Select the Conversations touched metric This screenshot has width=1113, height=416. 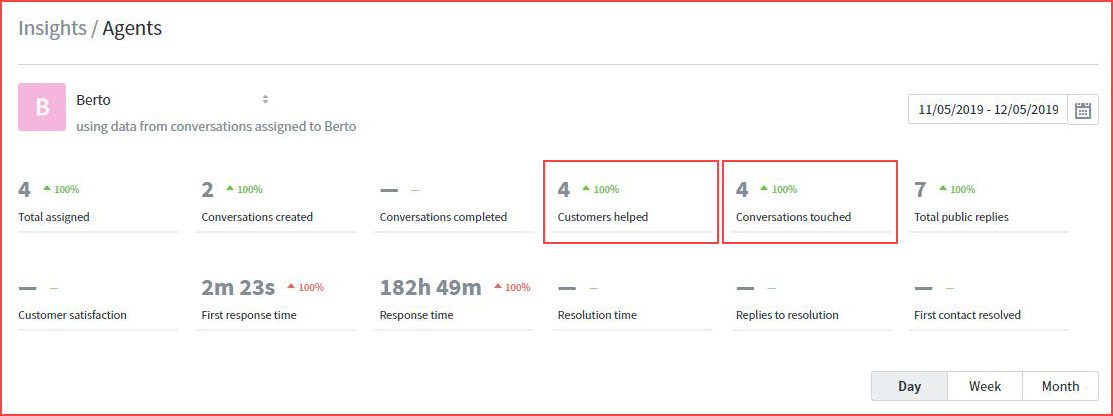[809, 203]
